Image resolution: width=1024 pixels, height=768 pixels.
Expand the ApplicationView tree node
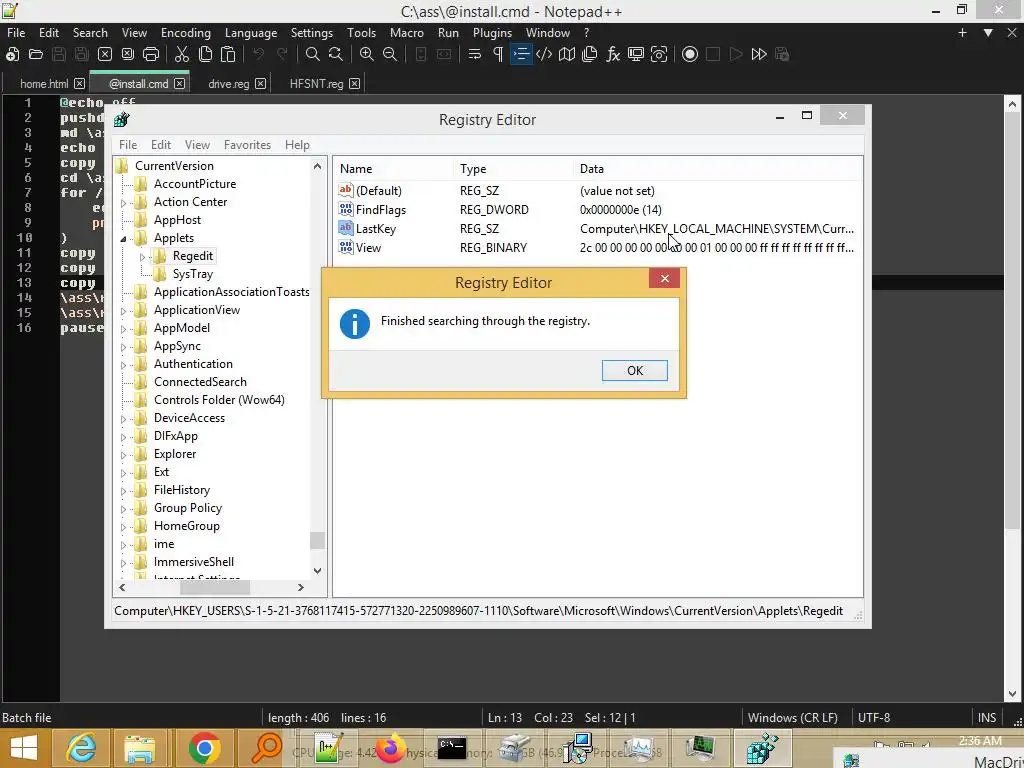123,311
